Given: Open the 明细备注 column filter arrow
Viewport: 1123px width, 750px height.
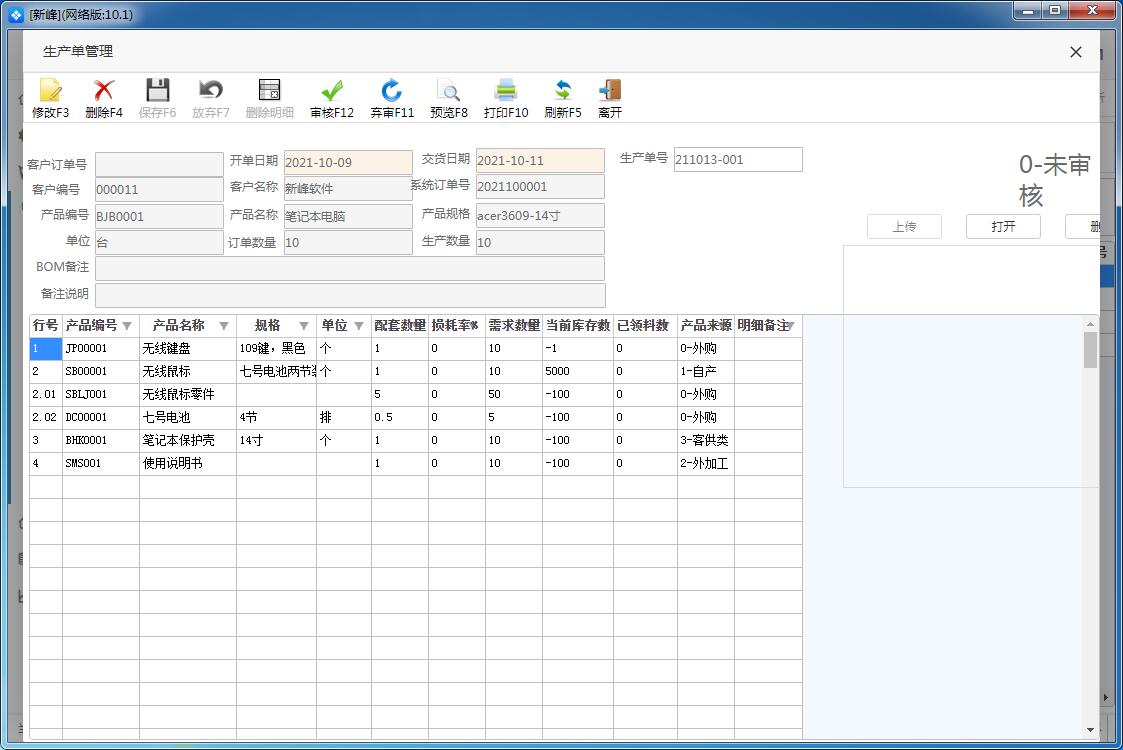Looking at the screenshot, I should coord(791,326).
